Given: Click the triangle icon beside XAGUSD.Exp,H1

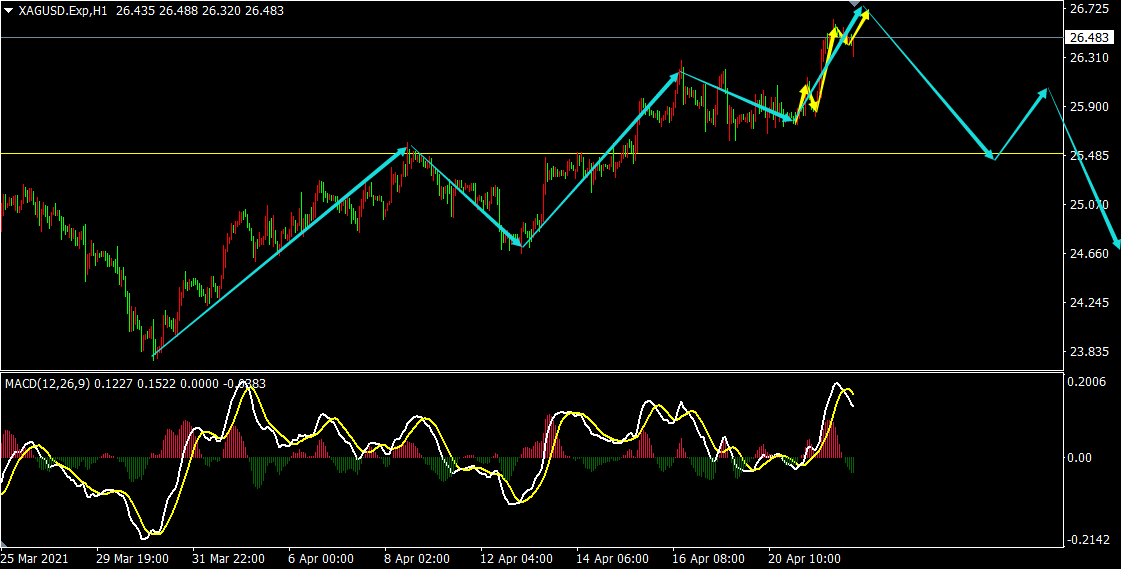Looking at the screenshot, I should (8, 9).
